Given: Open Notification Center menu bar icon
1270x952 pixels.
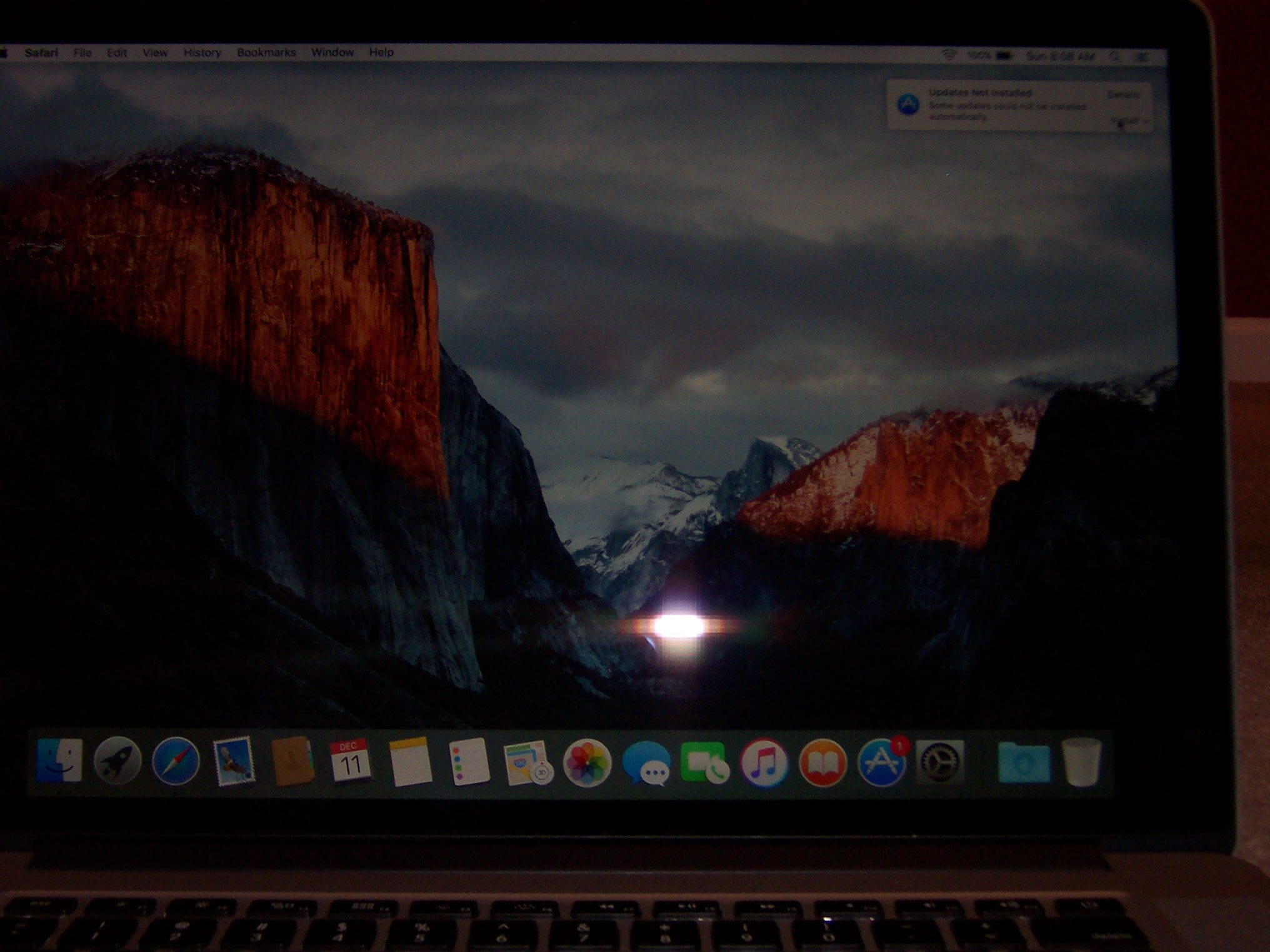Looking at the screenshot, I should [x=1142, y=57].
